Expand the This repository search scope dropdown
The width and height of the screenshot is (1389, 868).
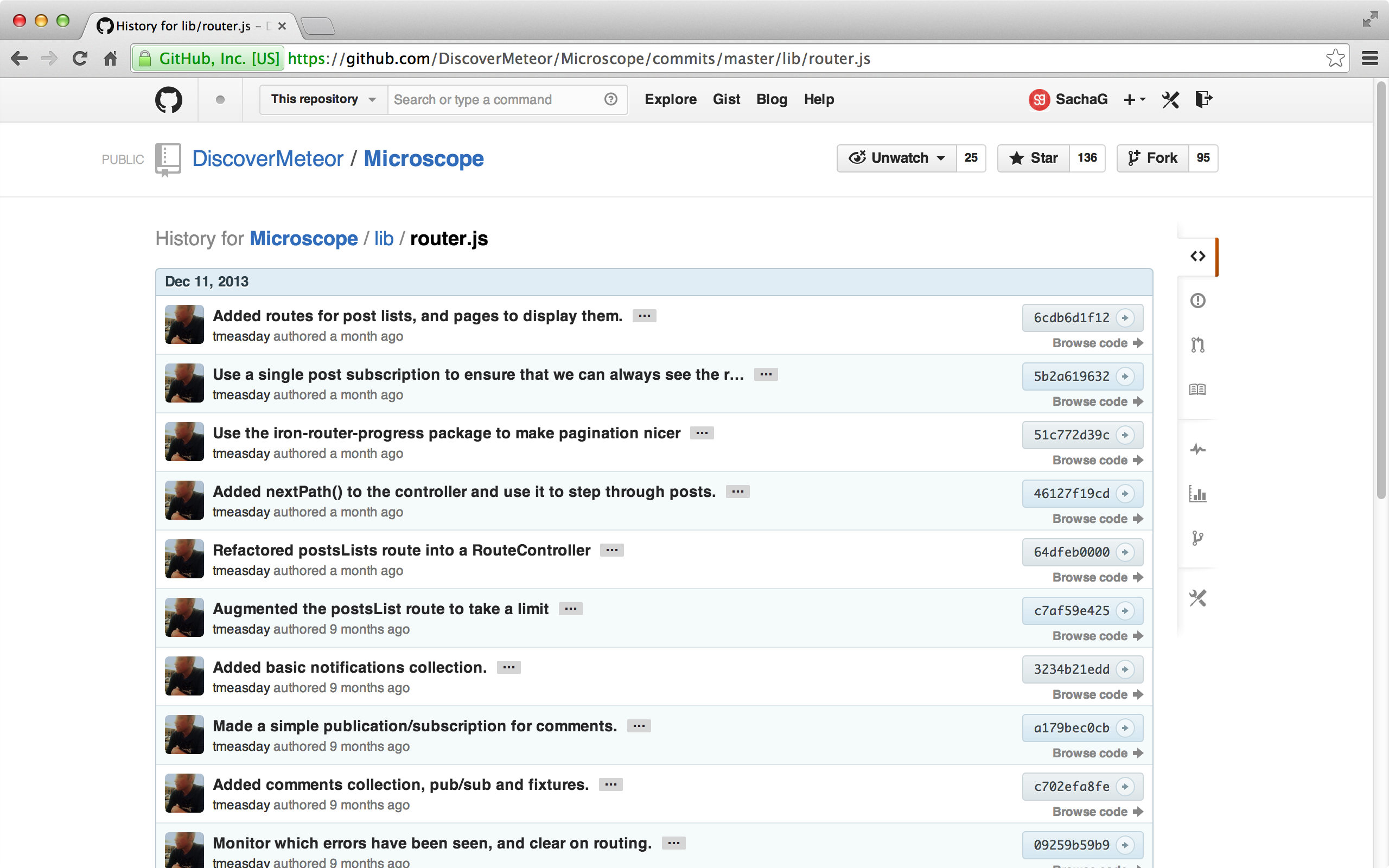323,99
